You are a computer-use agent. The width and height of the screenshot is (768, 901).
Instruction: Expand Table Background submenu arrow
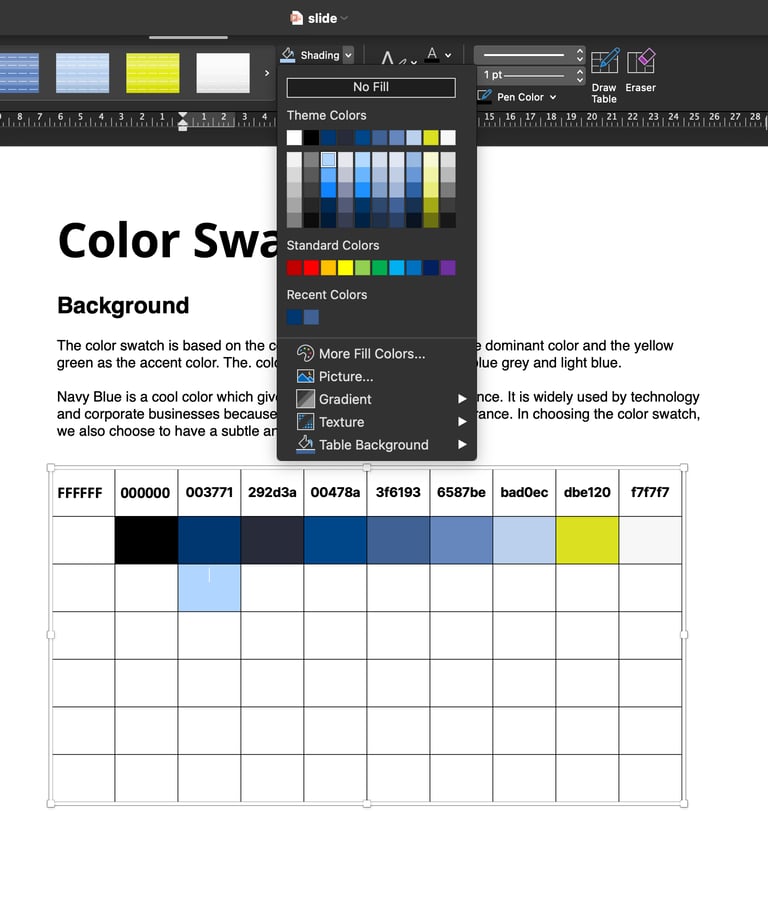click(462, 445)
